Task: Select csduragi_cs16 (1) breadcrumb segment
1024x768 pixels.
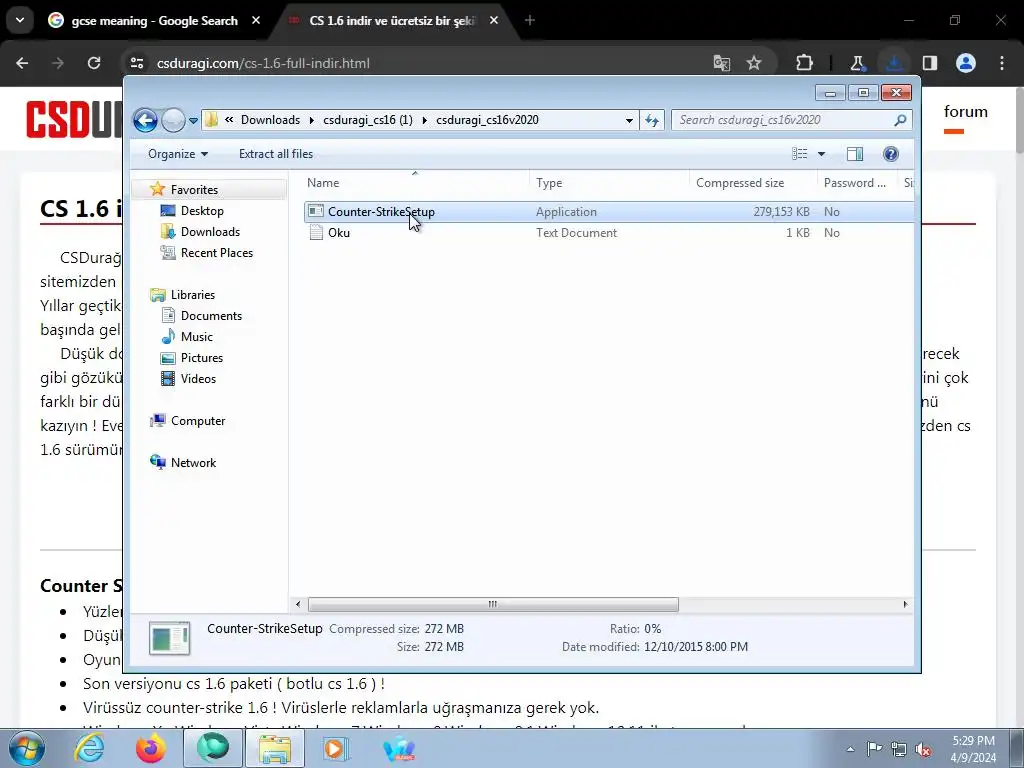Action: click(368, 120)
